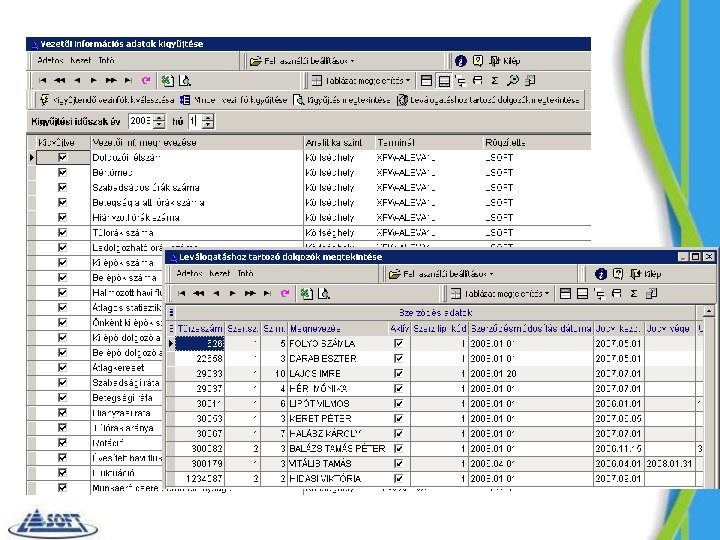720x540 pixels.
Task: Click the first grid layout icon in Leválogatáshoz toolbar
Action: pos(565,294)
